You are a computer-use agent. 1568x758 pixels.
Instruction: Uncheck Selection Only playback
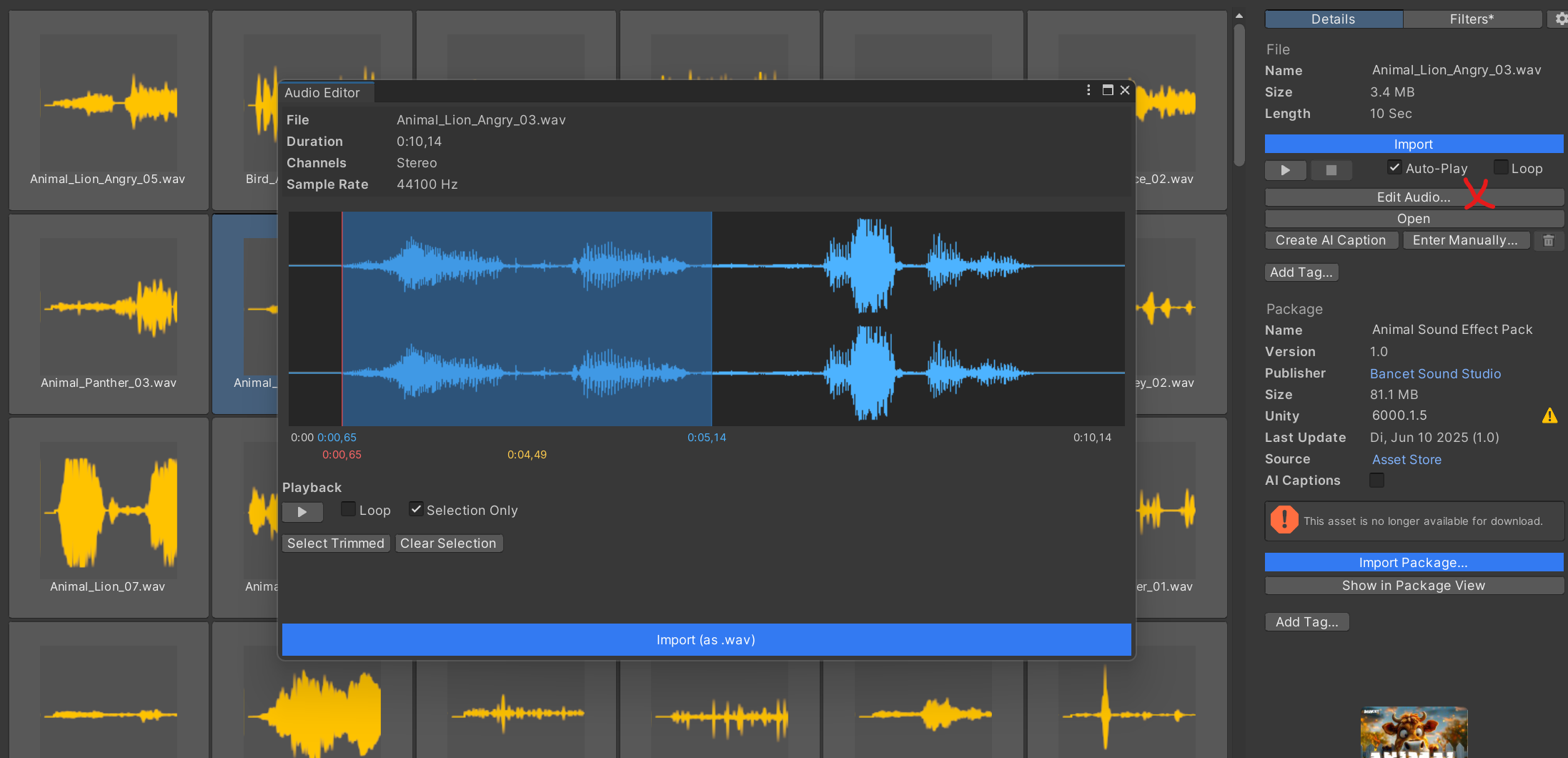coord(416,509)
